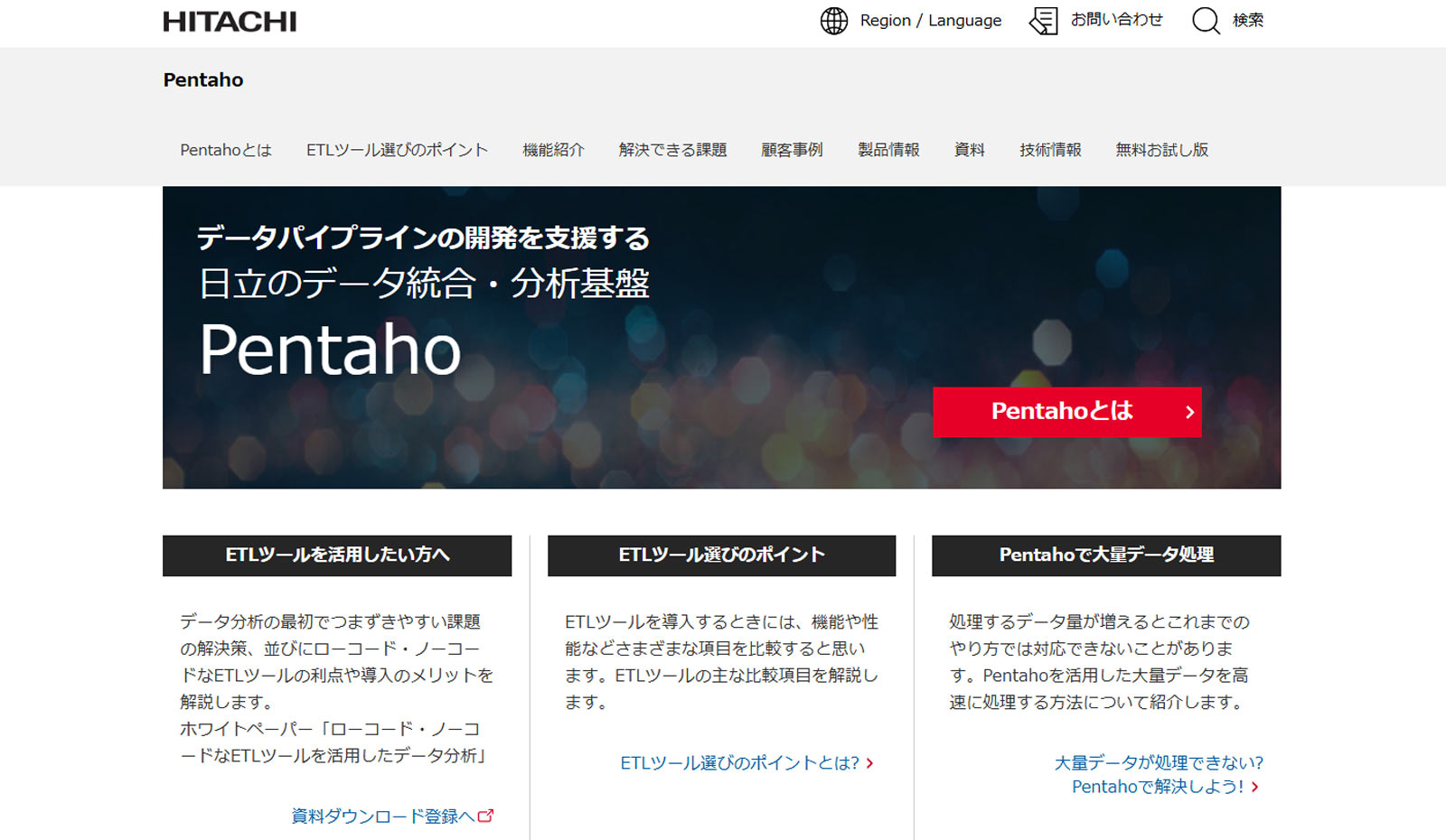
Task: Click the magnifying glass search icon
Action: point(1206,21)
